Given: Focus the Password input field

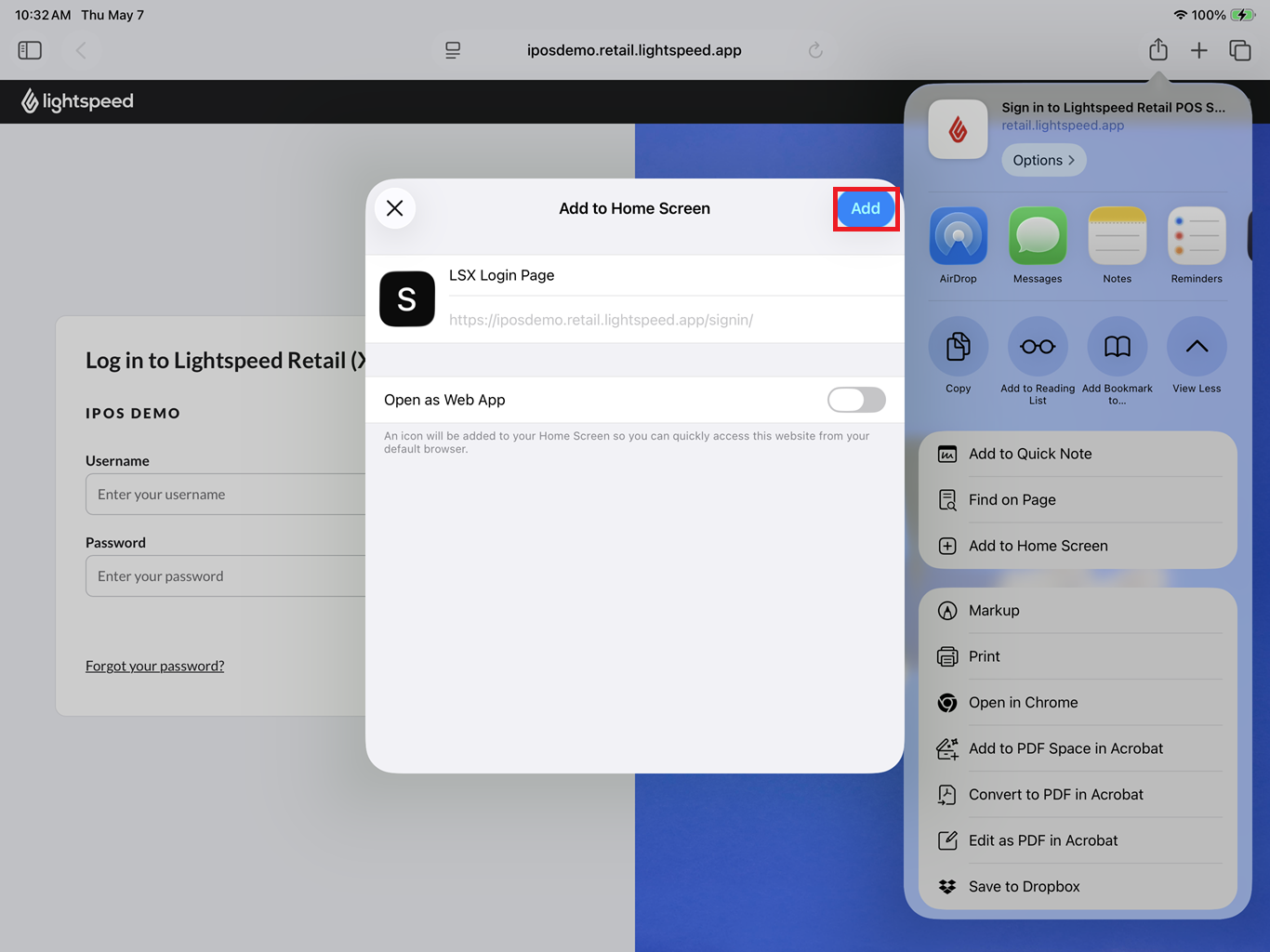Looking at the screenshot, I should pos(226,576).
